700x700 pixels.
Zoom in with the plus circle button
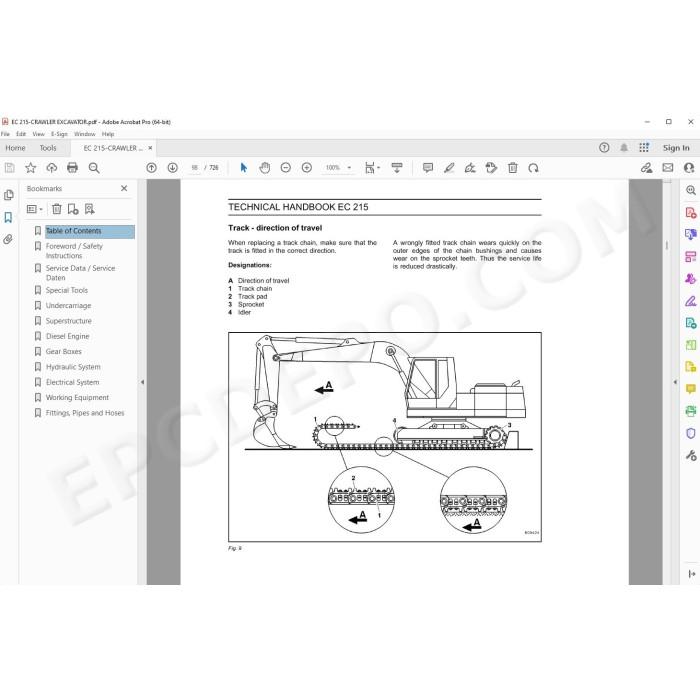pyautogui.click(x=307, y=168)
